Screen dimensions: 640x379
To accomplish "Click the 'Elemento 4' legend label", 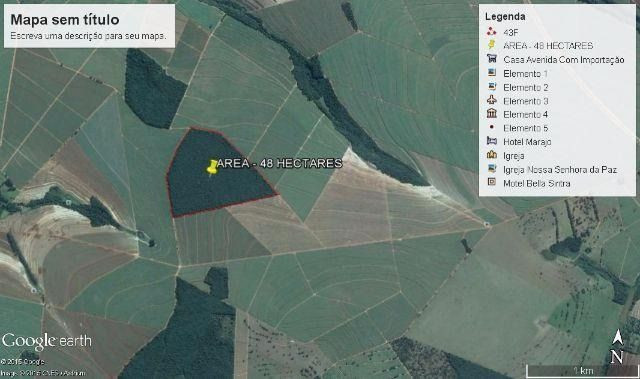I will tap(526, 115).
